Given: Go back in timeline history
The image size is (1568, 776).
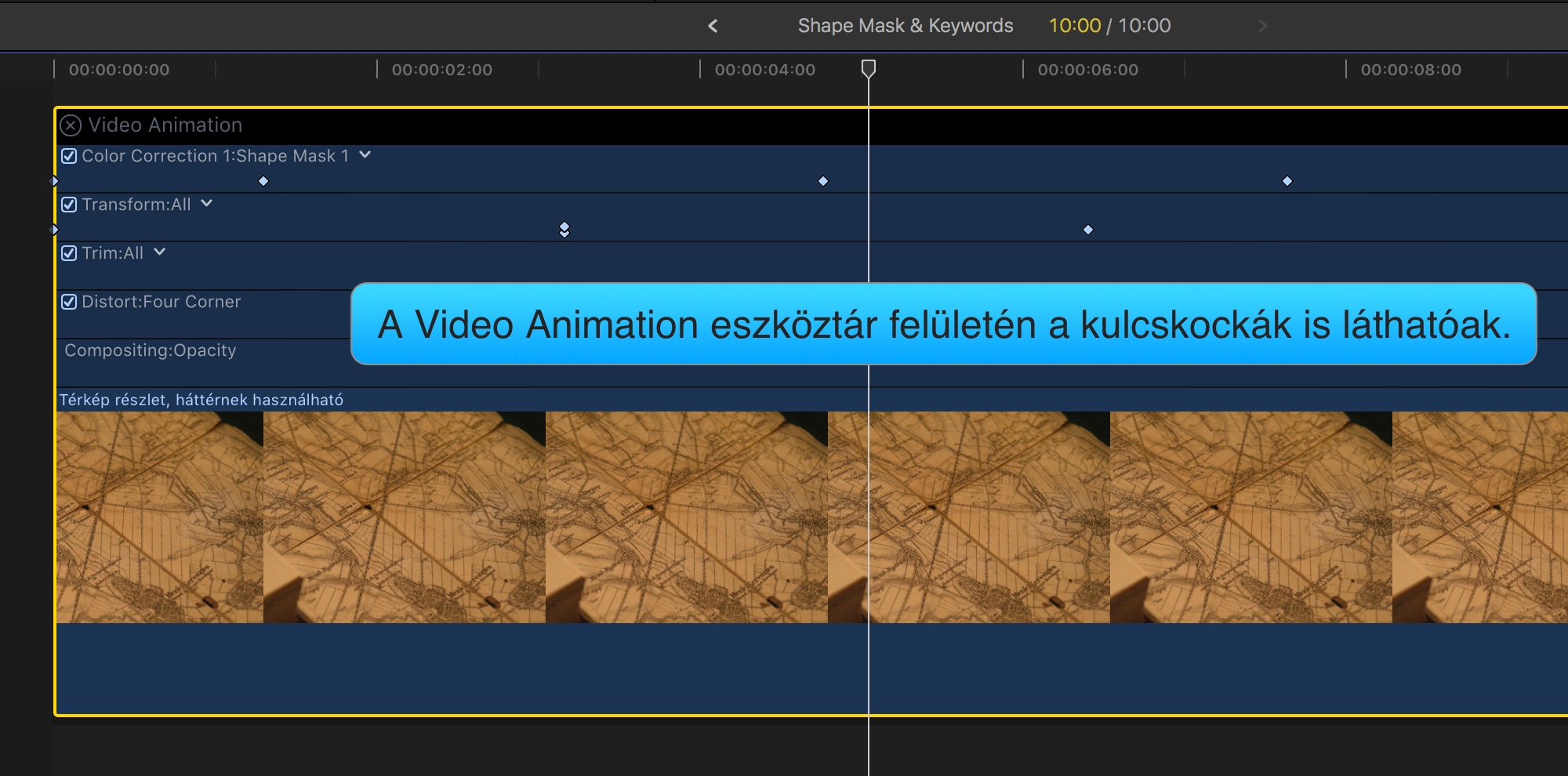Looking at the screenshot, I should tap(713, 26).
